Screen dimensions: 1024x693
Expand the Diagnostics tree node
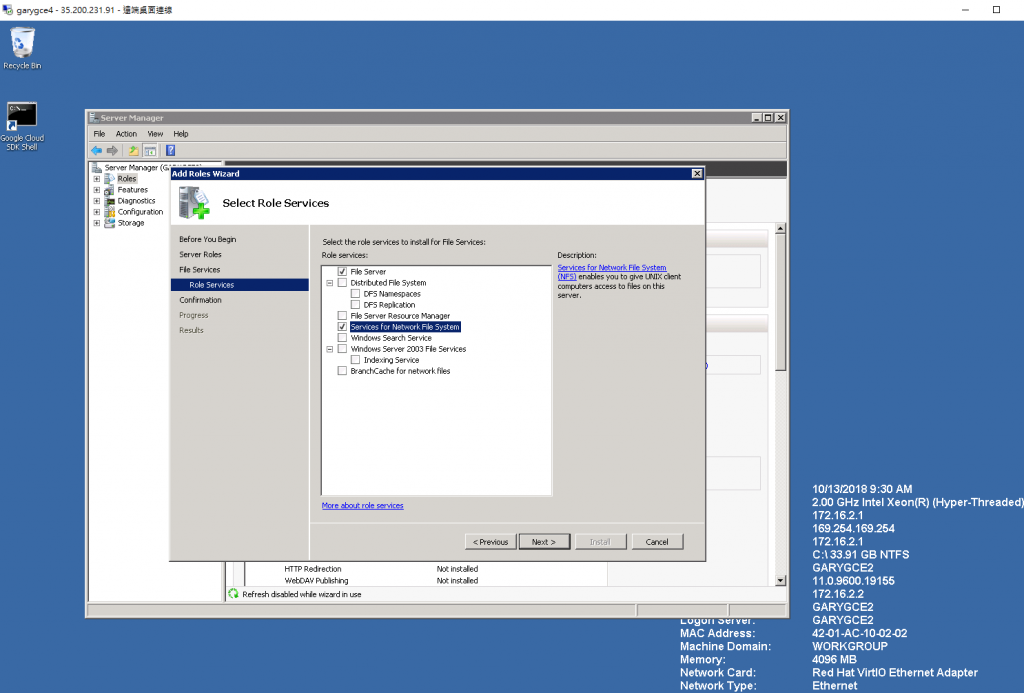[x=97, y=201]
